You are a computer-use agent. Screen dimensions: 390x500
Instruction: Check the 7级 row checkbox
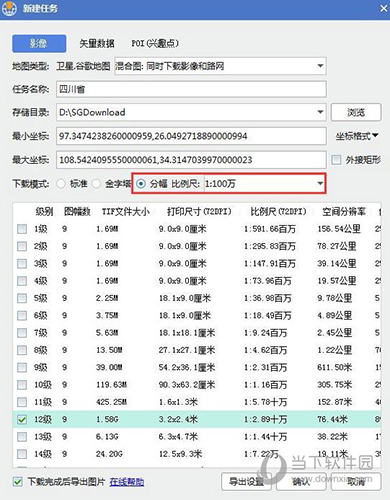(x=22, y=333)
